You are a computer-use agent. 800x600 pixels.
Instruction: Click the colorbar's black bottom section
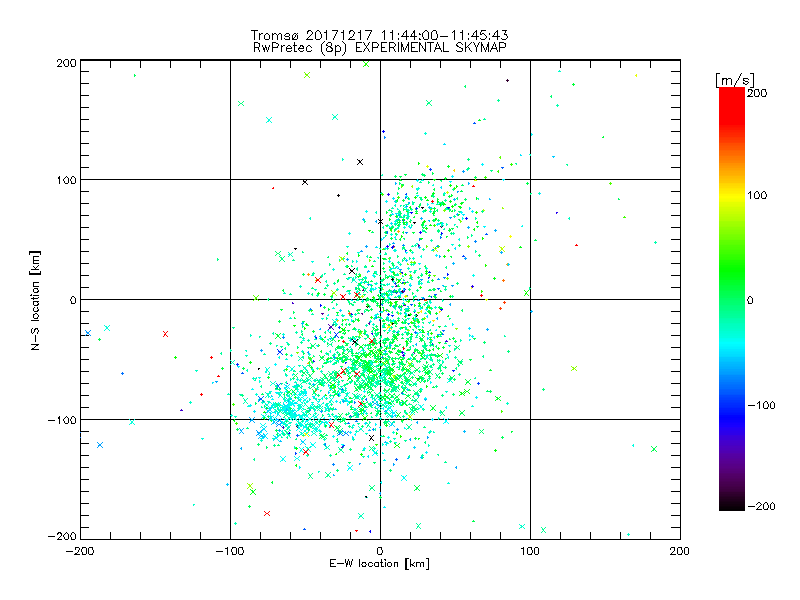pyautogui.click(x=732, y=503)
